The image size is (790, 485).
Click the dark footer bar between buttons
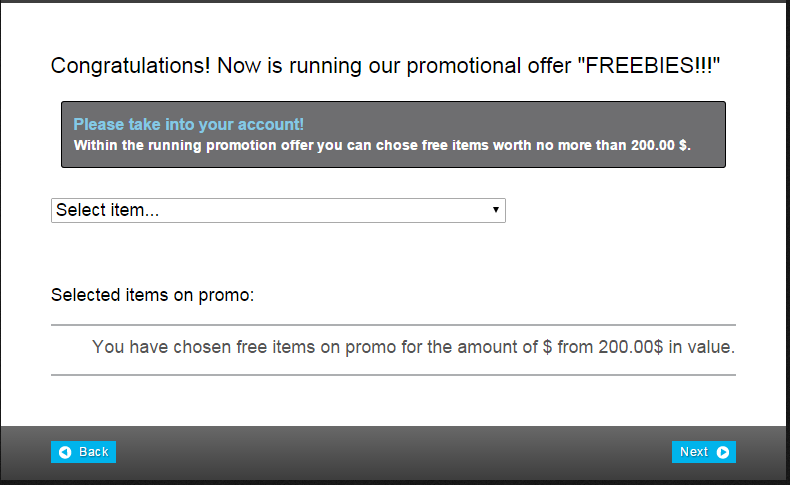pyautogui.click(x=393, y=452)
